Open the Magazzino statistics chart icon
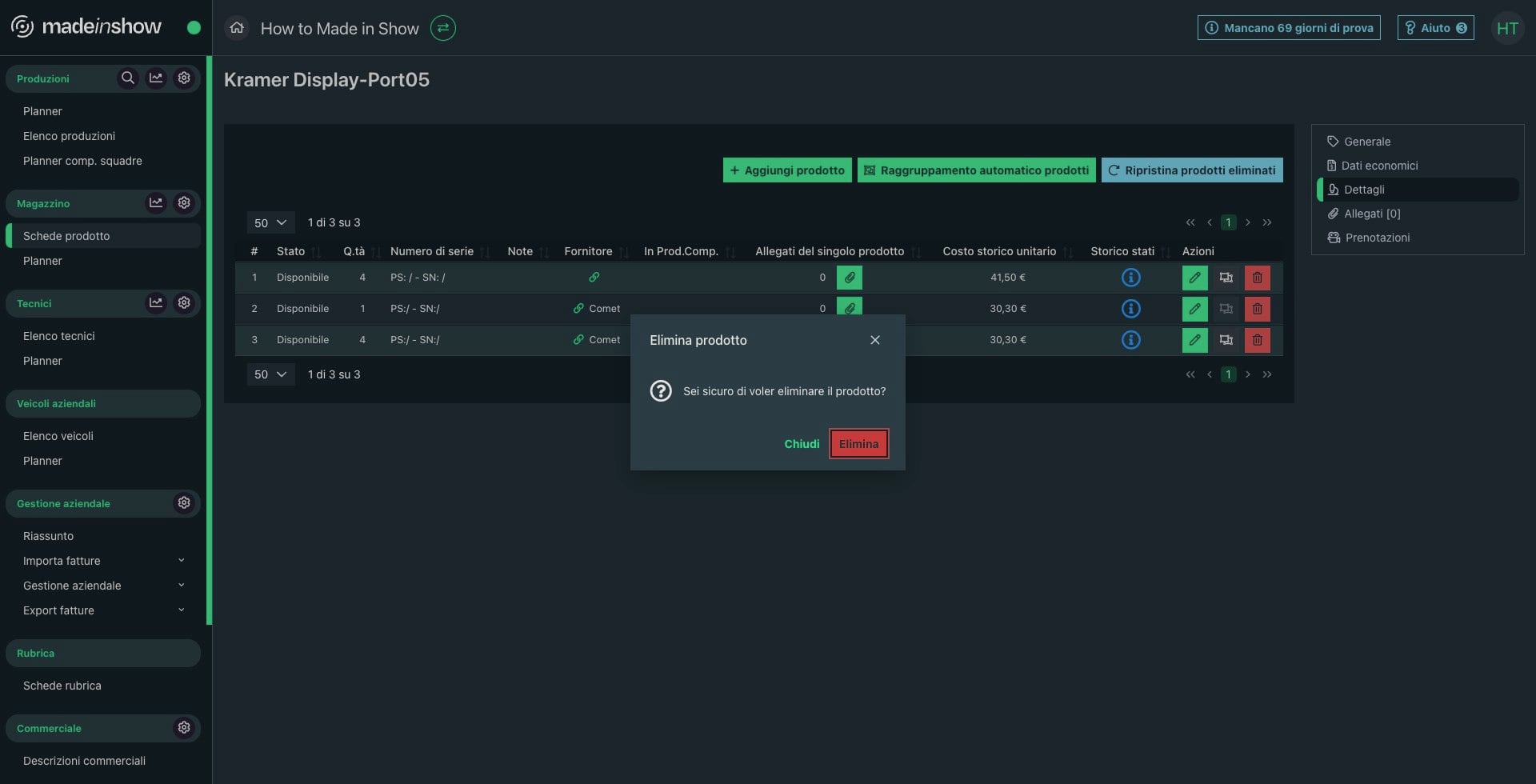Viewport: 1536px width, 784px height. pyautogui.click(x=156, y=202)
